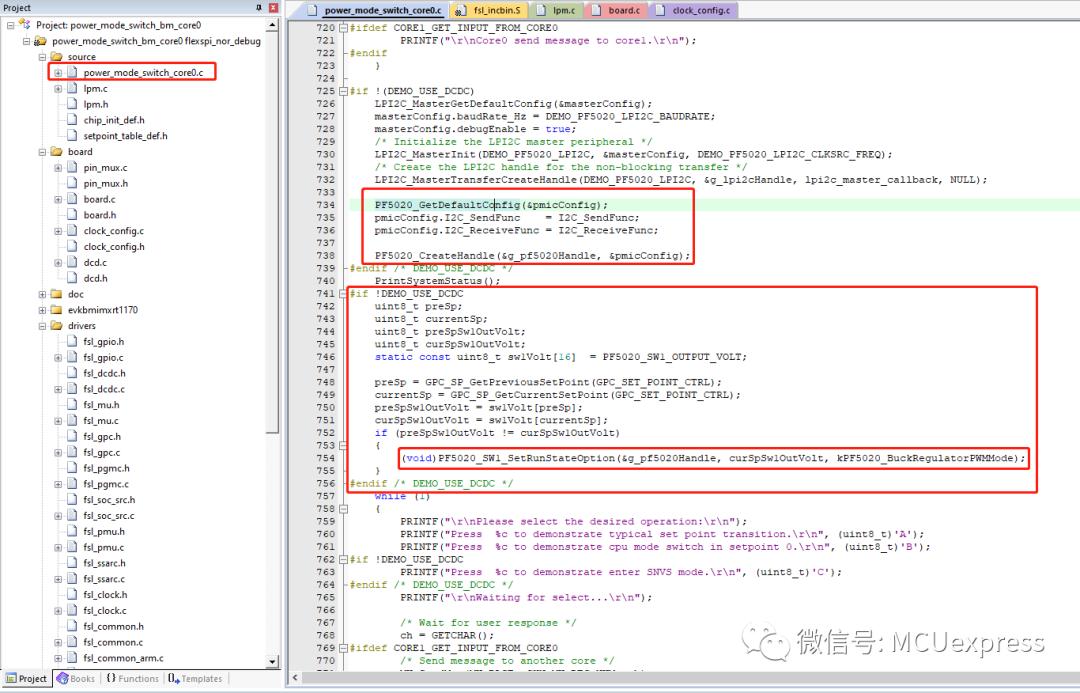Select clock_config.c in the project tree
This screenshot has height=693, width=1080.
114,231
